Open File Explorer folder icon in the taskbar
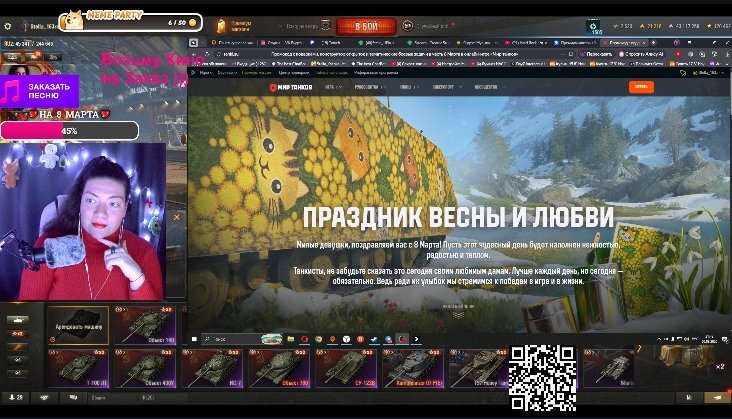Viewport: 732px width, 419px height. pos(291,339)
